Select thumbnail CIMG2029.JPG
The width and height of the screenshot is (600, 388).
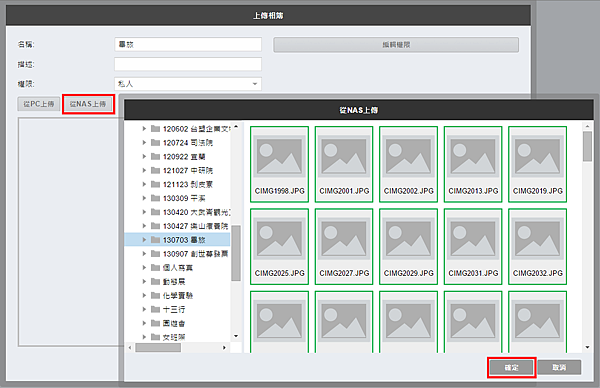409,246
